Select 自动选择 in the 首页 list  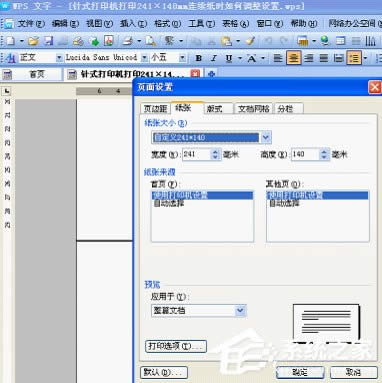click(202, 203)
